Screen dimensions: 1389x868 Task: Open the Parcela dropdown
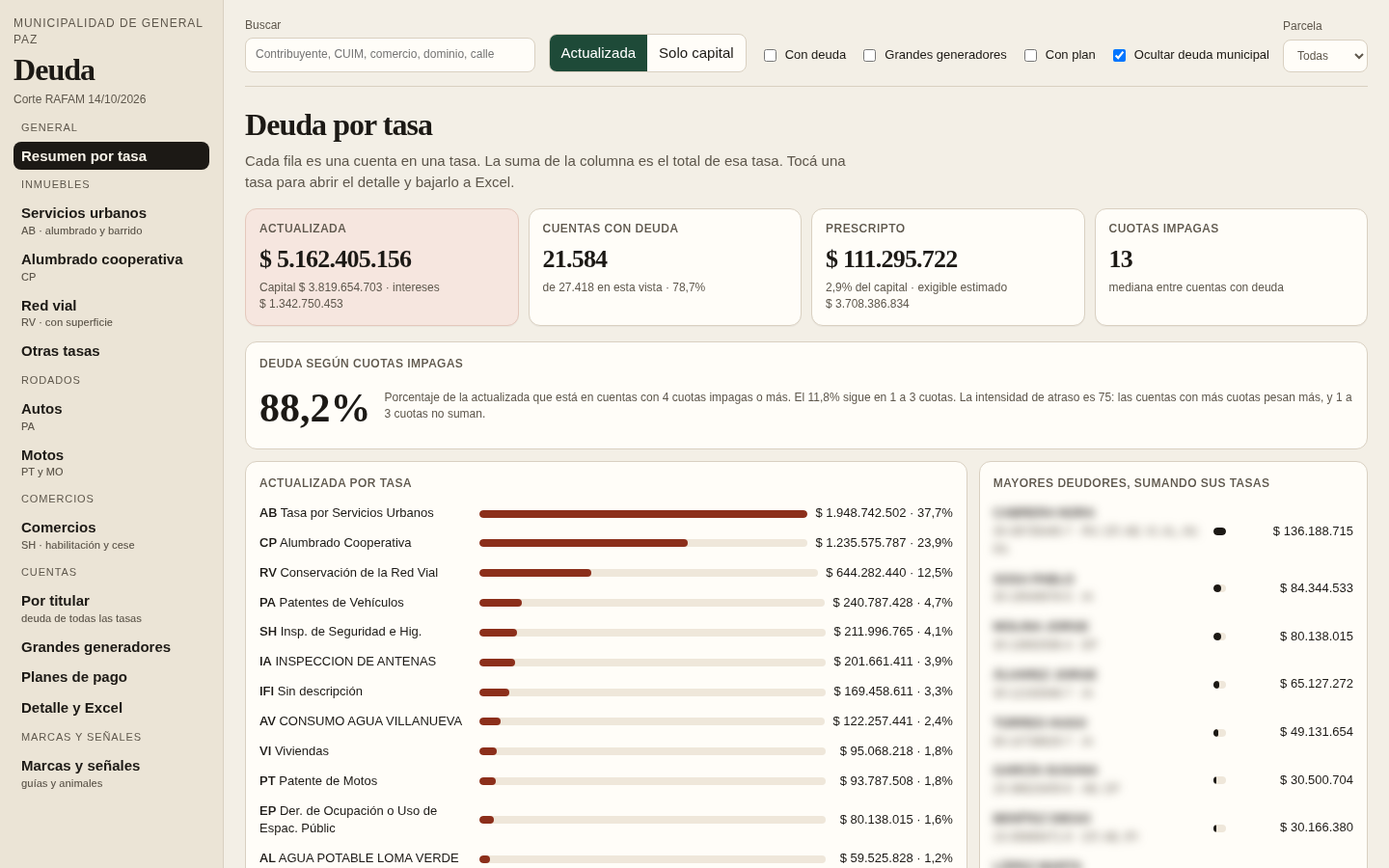(x=1324, y=56)
